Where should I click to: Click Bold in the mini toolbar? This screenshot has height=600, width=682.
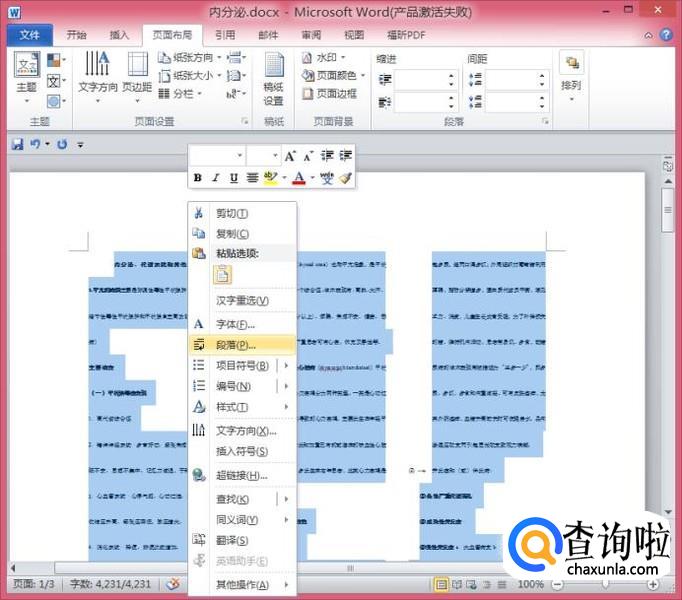click(x=198, y=178)
